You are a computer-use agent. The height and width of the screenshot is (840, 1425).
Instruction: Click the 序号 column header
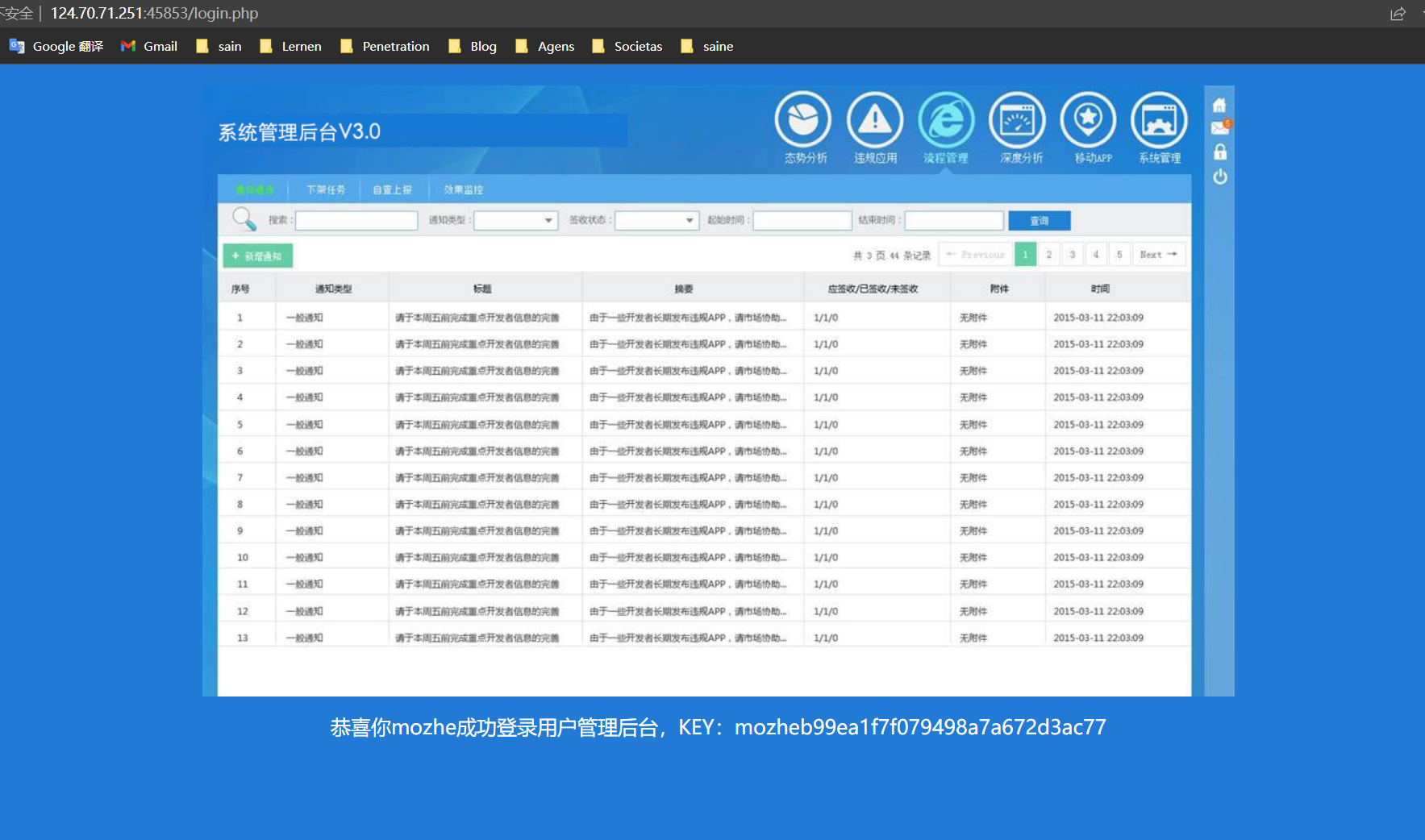(x=240, y=289)
